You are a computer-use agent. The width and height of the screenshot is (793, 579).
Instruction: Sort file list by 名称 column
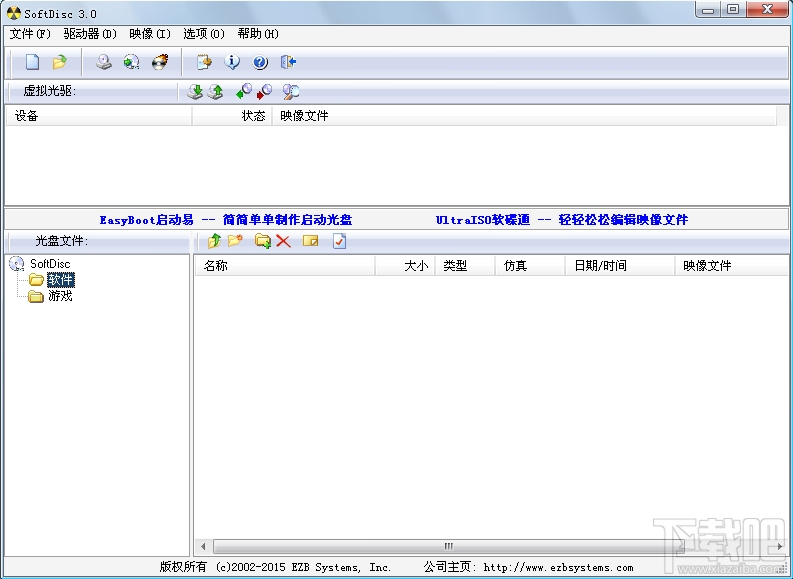coord(285,265)
